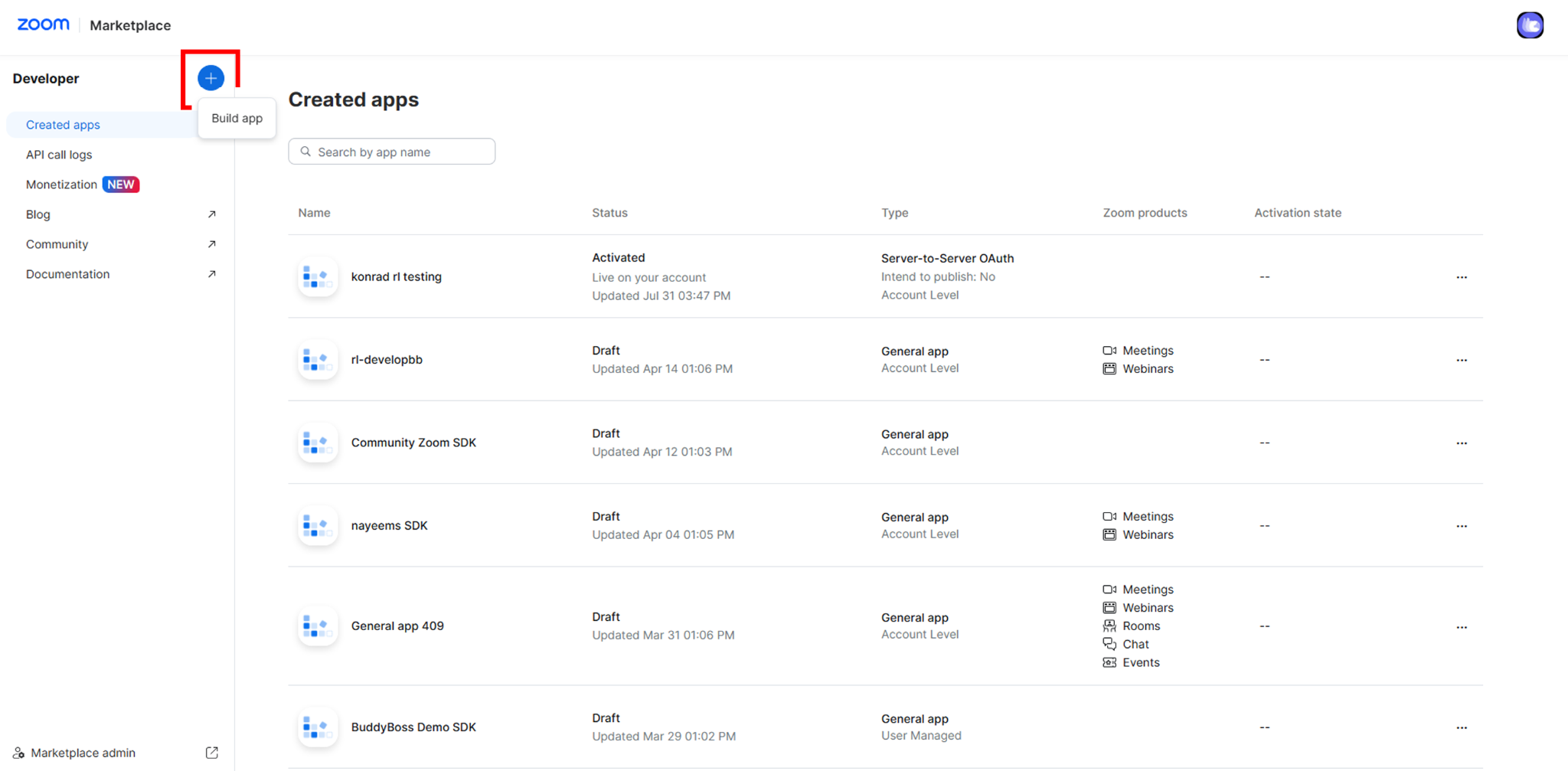
Task: Open API call logs
Action: coord(59,155)
